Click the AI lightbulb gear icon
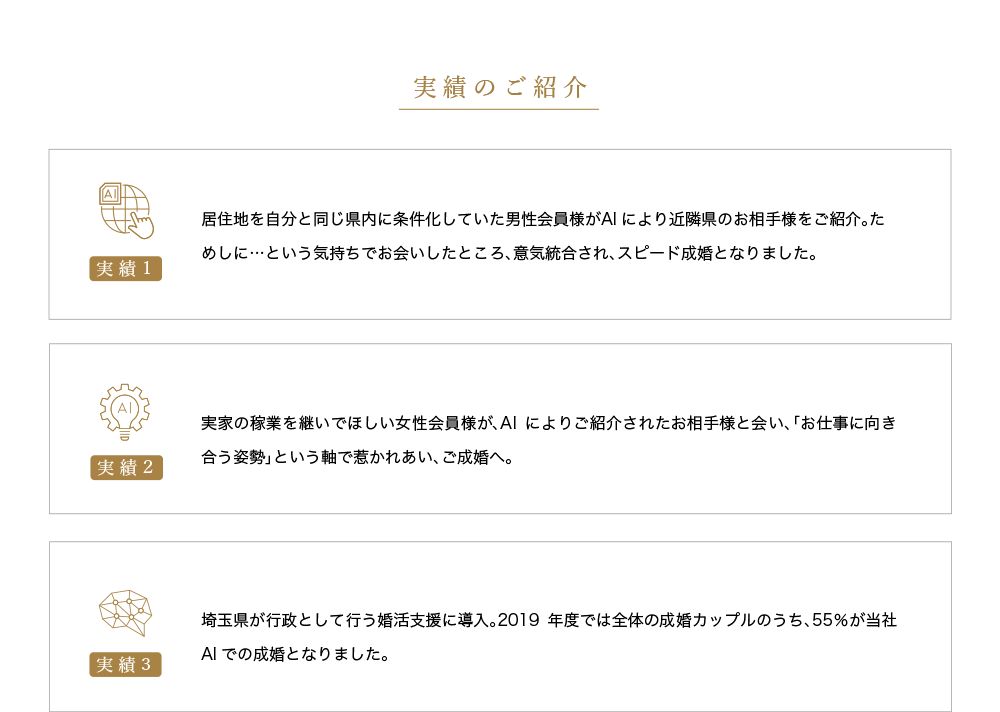The image size is (1000, 712). click(x=125, y=412)
